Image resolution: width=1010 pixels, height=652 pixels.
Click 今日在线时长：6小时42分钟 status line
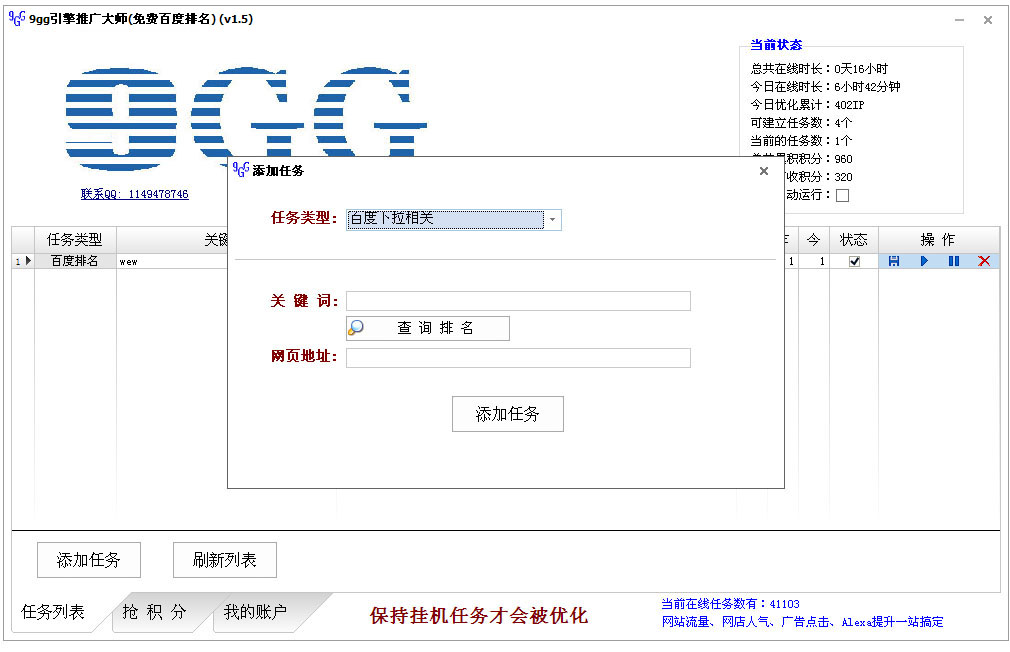[x=825, y=86]
